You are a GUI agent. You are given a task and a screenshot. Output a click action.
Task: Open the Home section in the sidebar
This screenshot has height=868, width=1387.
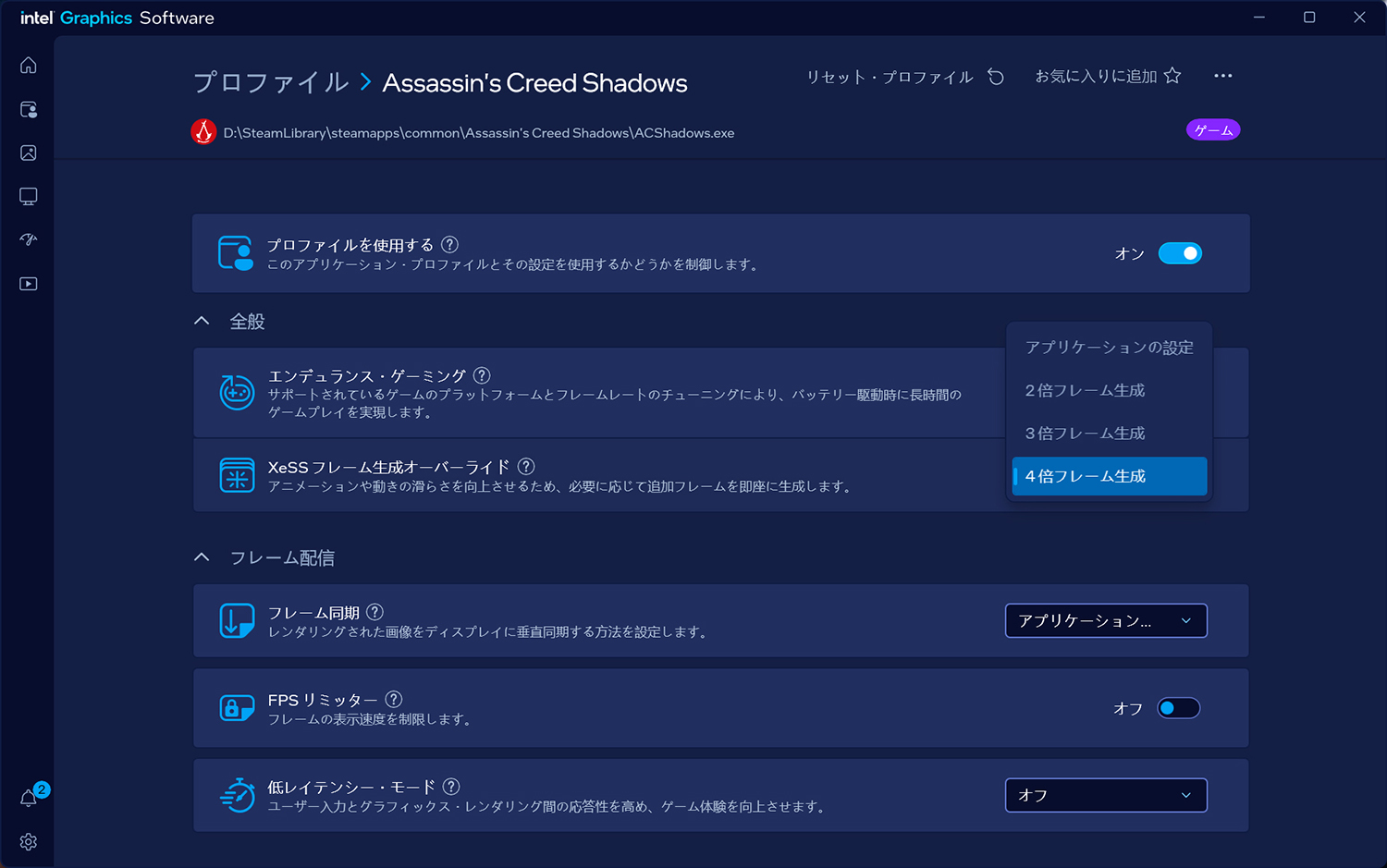coord(28,65)
